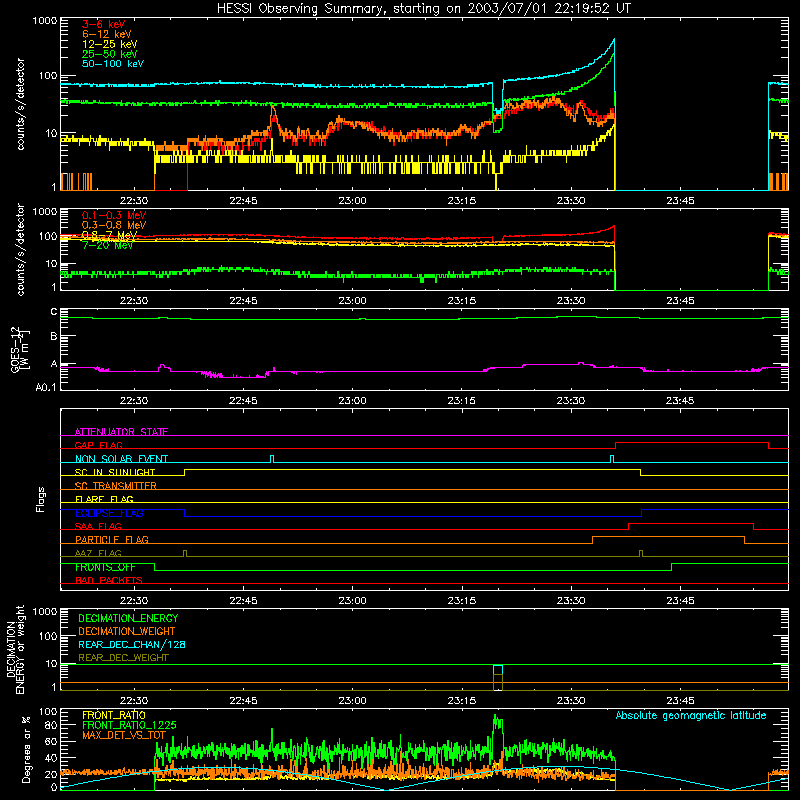Click the DECIMATION_ENERGY legend label
This screenshot has width=800, height=800.
(x=128, y=618)
